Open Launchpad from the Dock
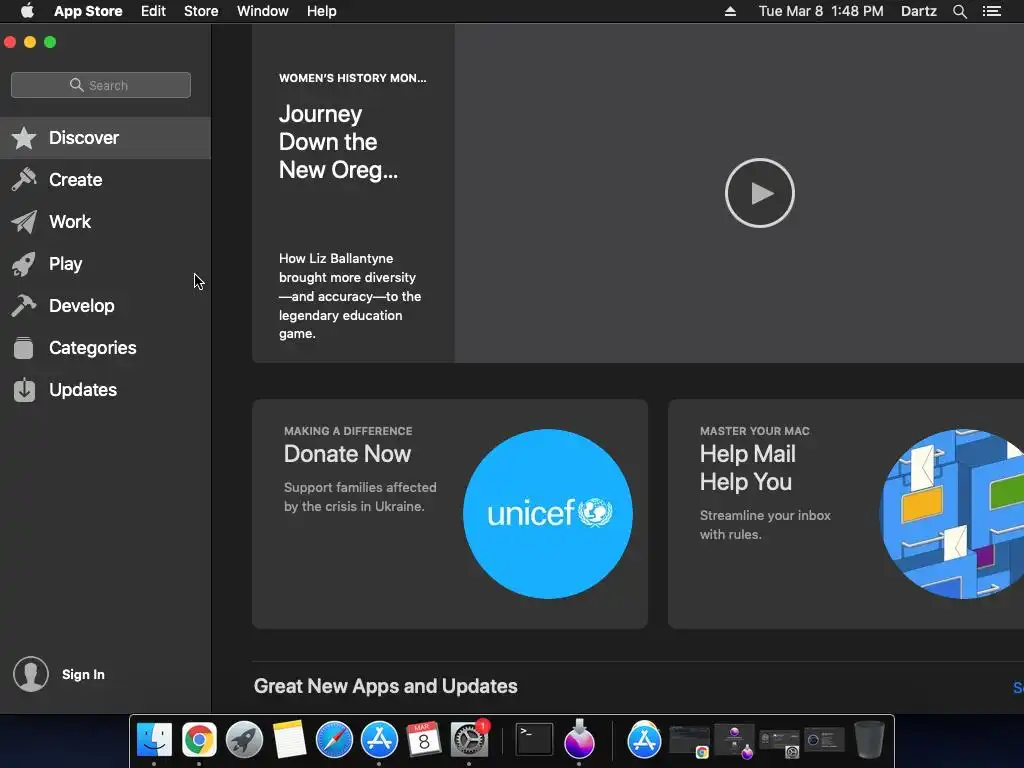 244,740
